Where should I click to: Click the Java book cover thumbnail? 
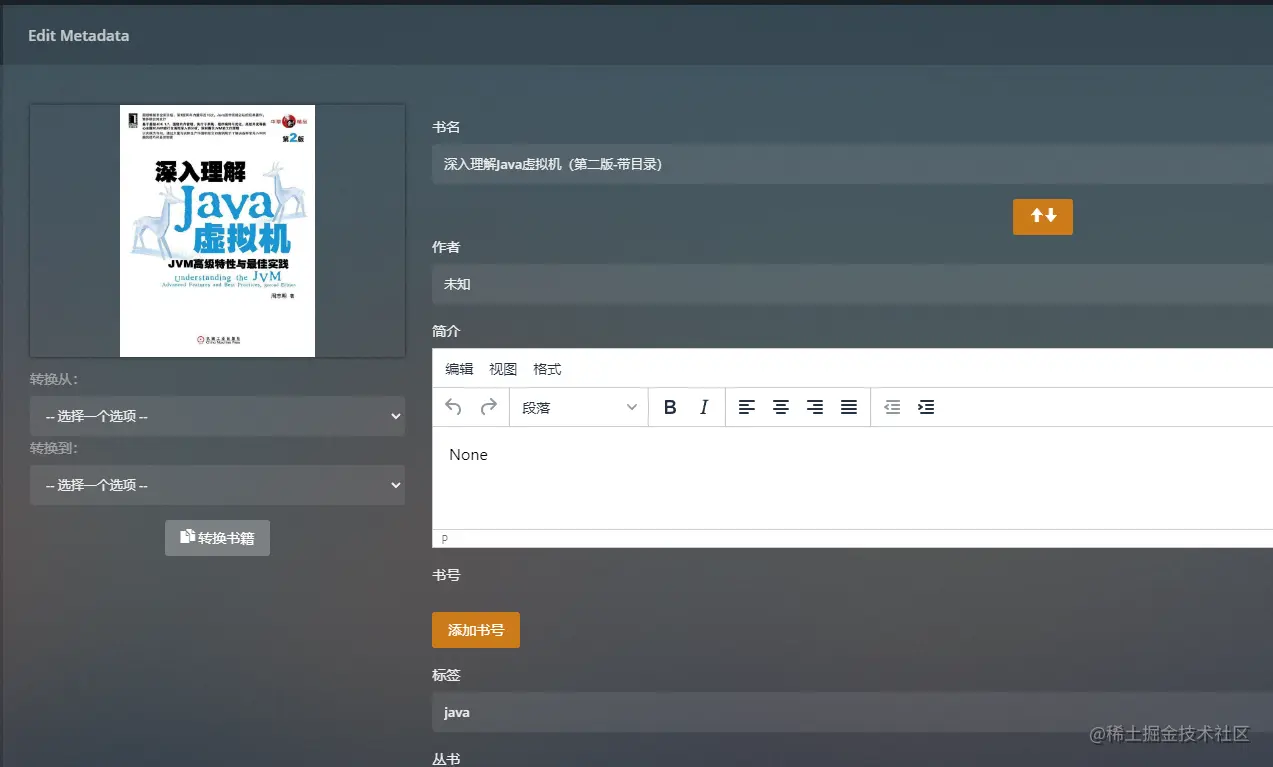217,231
